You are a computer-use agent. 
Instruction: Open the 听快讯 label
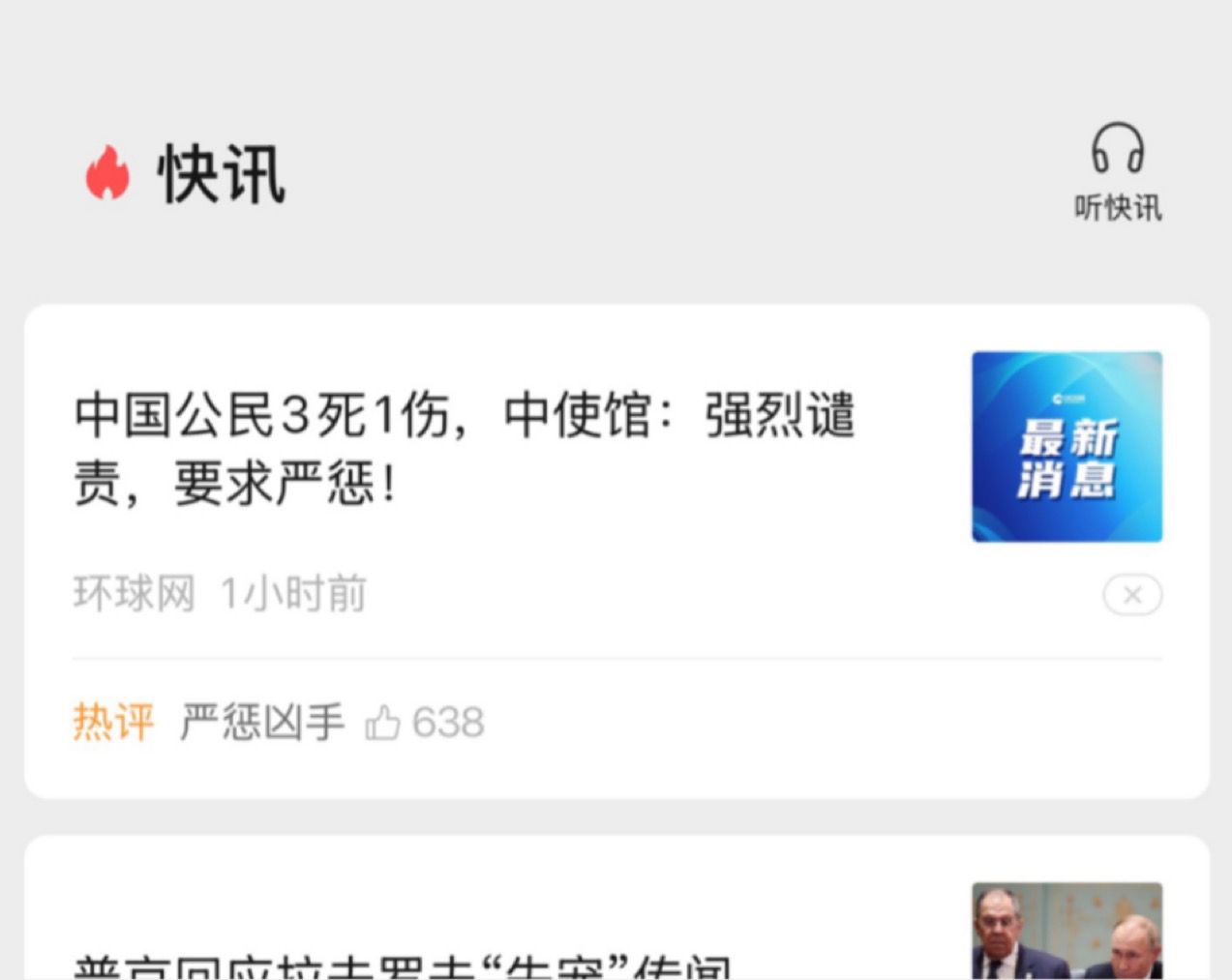(1118, 207)
